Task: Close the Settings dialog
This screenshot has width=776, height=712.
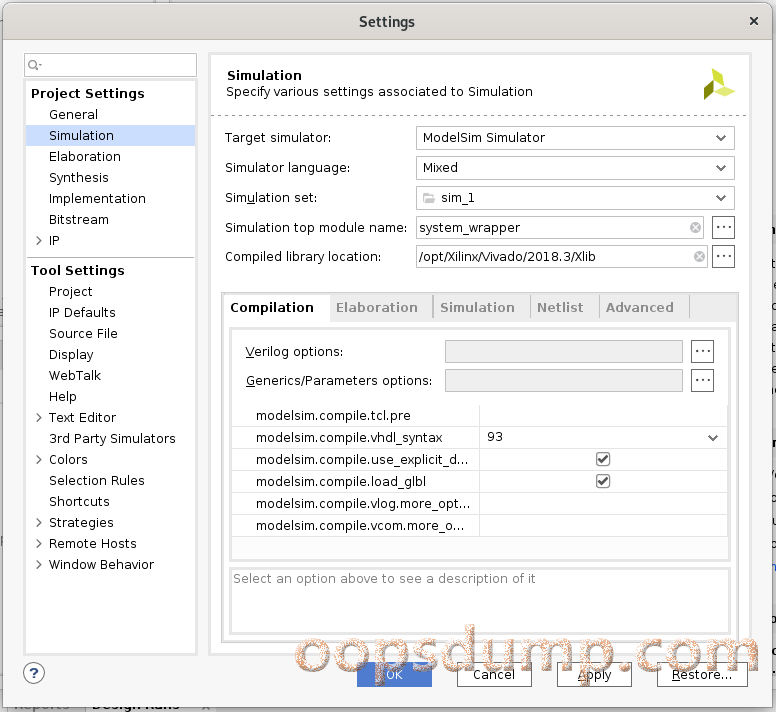Action: click(x=754, y=21)
